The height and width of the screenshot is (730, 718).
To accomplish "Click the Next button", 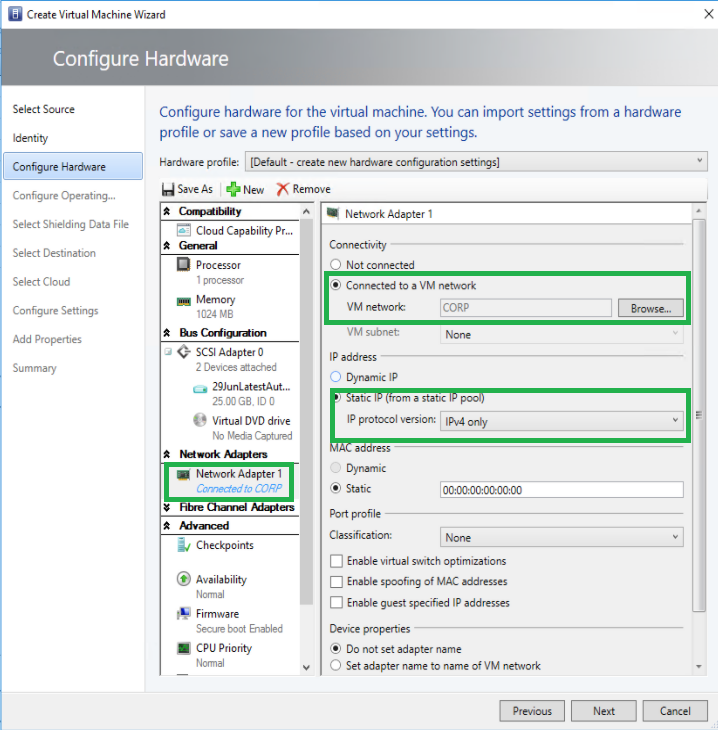I will 603,710.
